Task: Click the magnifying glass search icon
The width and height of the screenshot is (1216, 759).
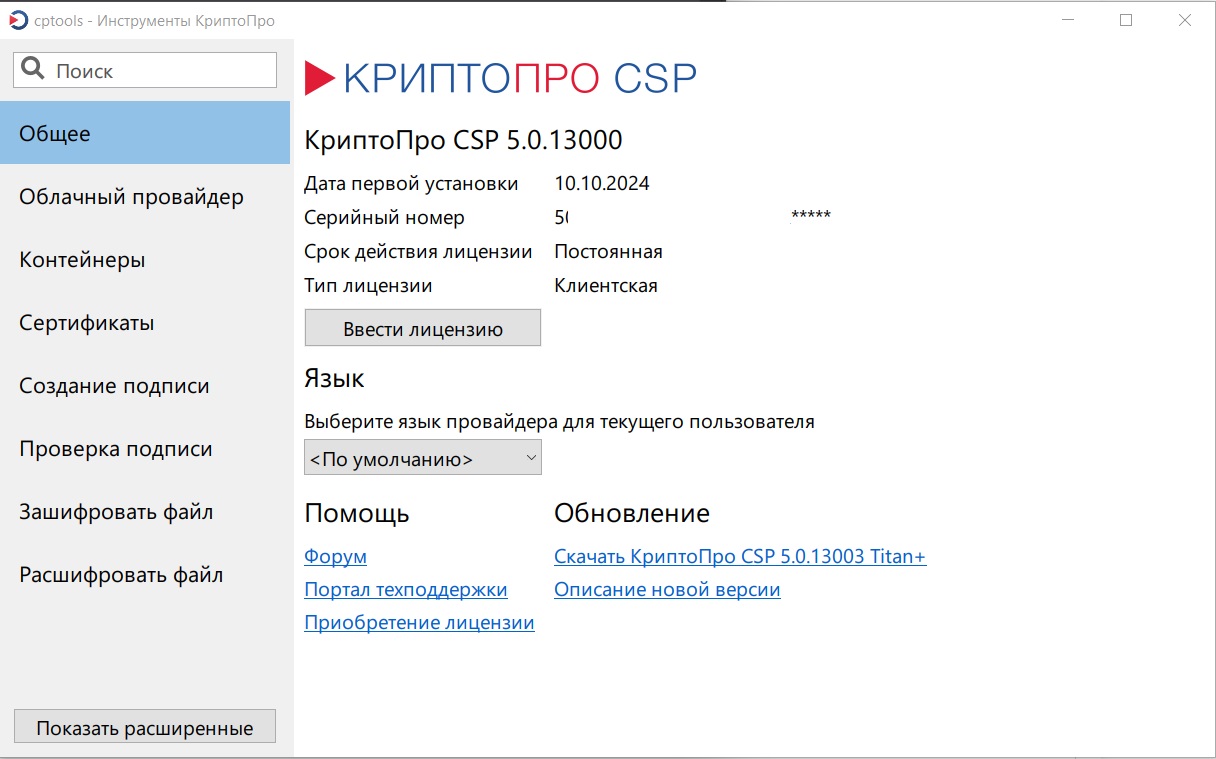Action: tap(33, 69)
